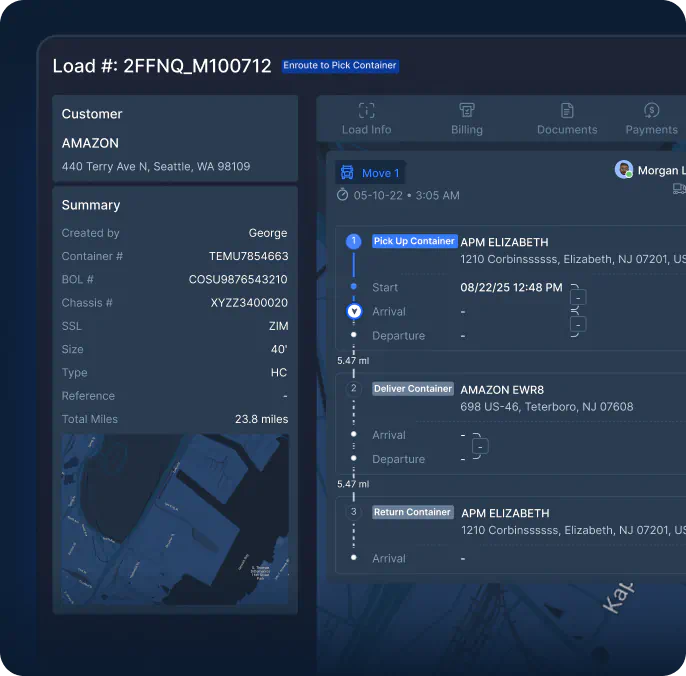Screen dimensions: 686x676
Task: Click the Load # 2FFNQ_M100712 heading
Action: click(x=162, y=66)
